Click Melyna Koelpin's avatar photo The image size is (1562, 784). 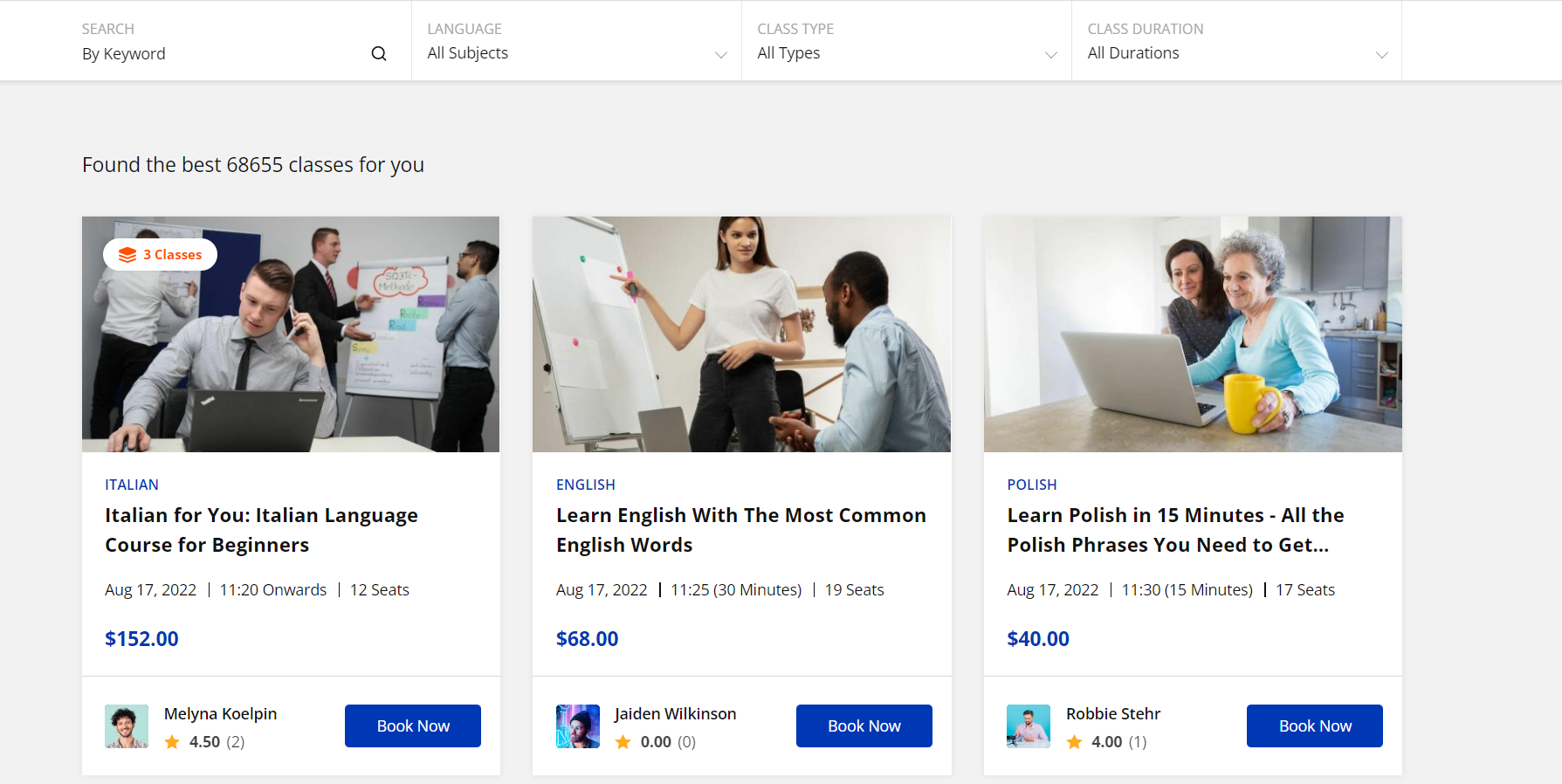tap(127, 726)
